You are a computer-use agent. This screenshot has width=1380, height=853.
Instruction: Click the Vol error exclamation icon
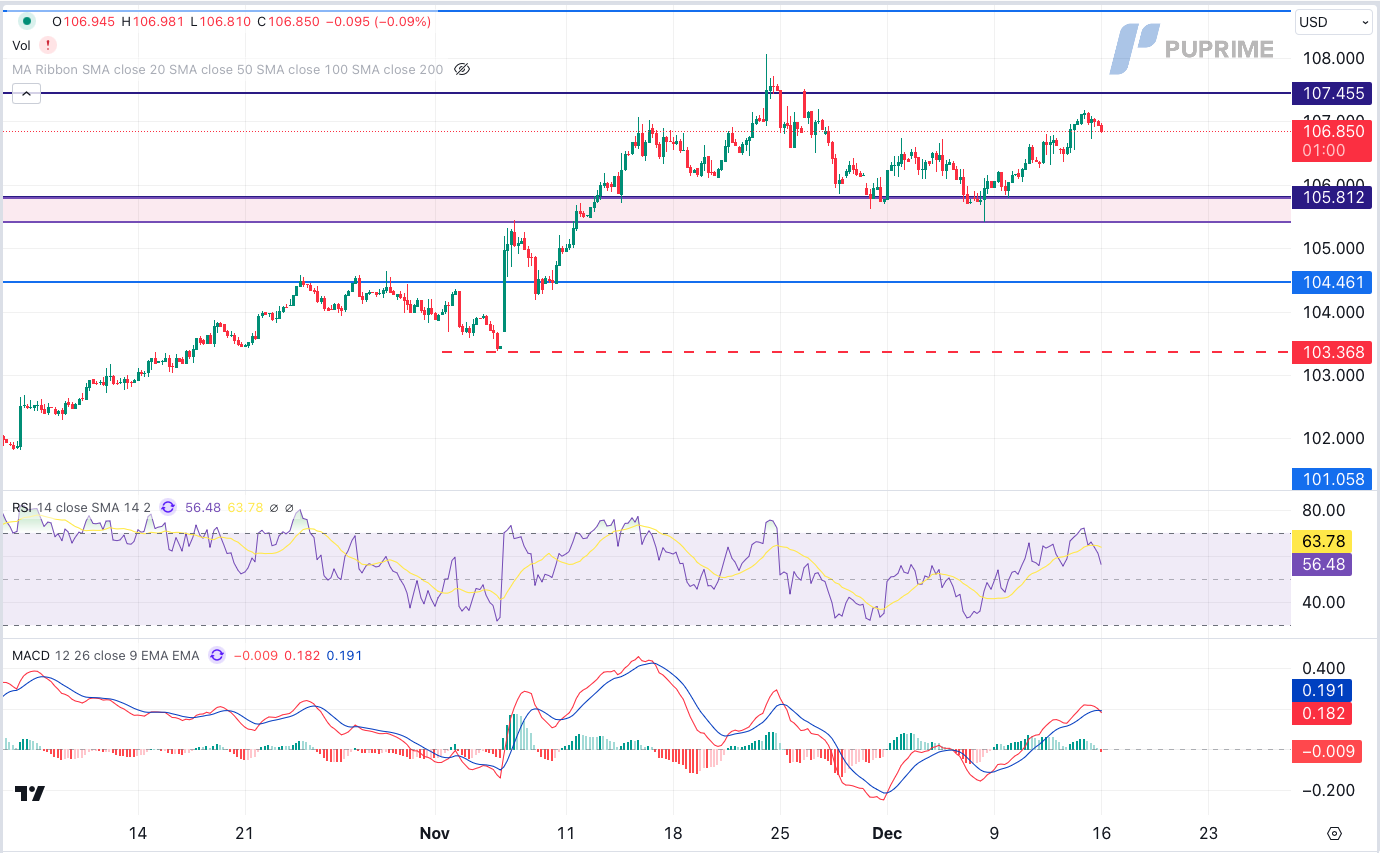click(x=48, y=45)
